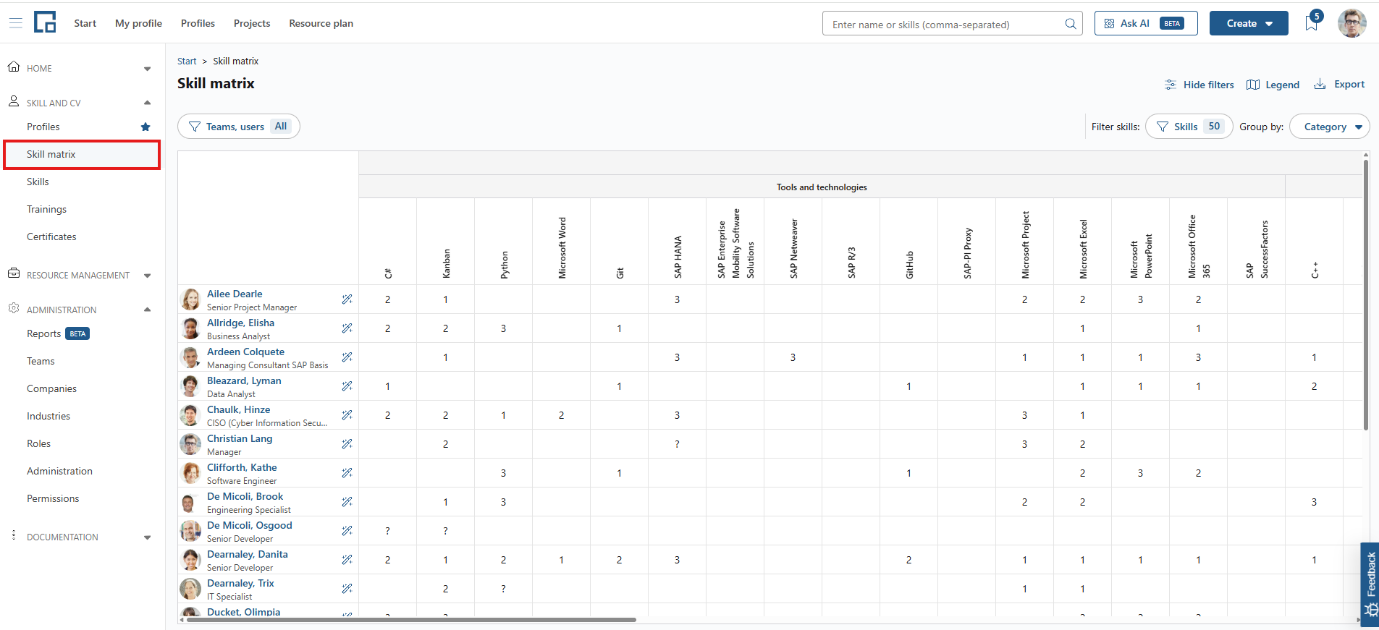The width and height of the screenshot is (1379, 630).
Task: Click the horizontal scrollbar of the matrix
Action: click(x=410, y=620)
